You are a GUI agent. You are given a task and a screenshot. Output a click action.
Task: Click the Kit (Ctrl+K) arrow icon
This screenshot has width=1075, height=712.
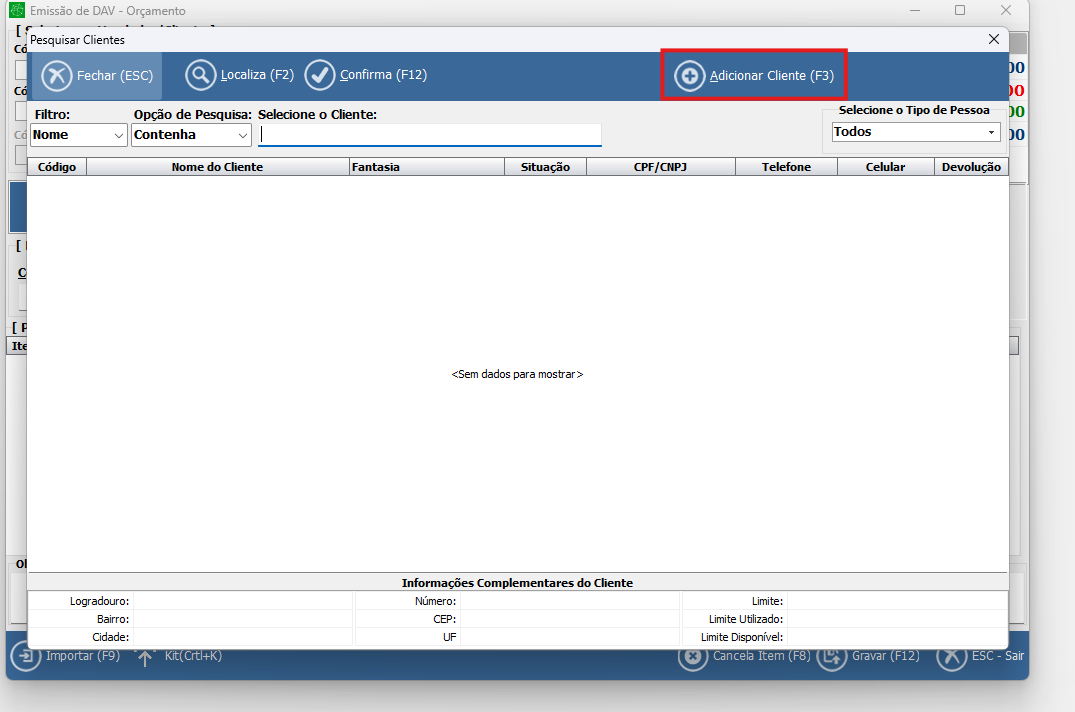click(145, 657)
